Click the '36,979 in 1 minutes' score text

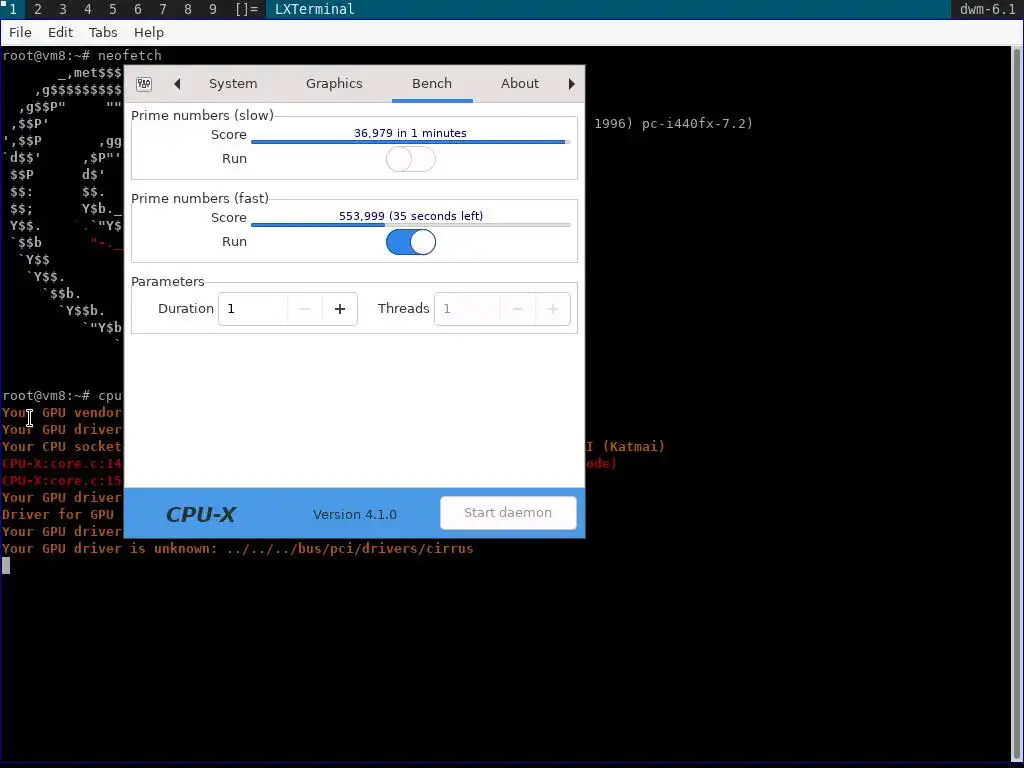pyautogui.click(x=410, y=133)
